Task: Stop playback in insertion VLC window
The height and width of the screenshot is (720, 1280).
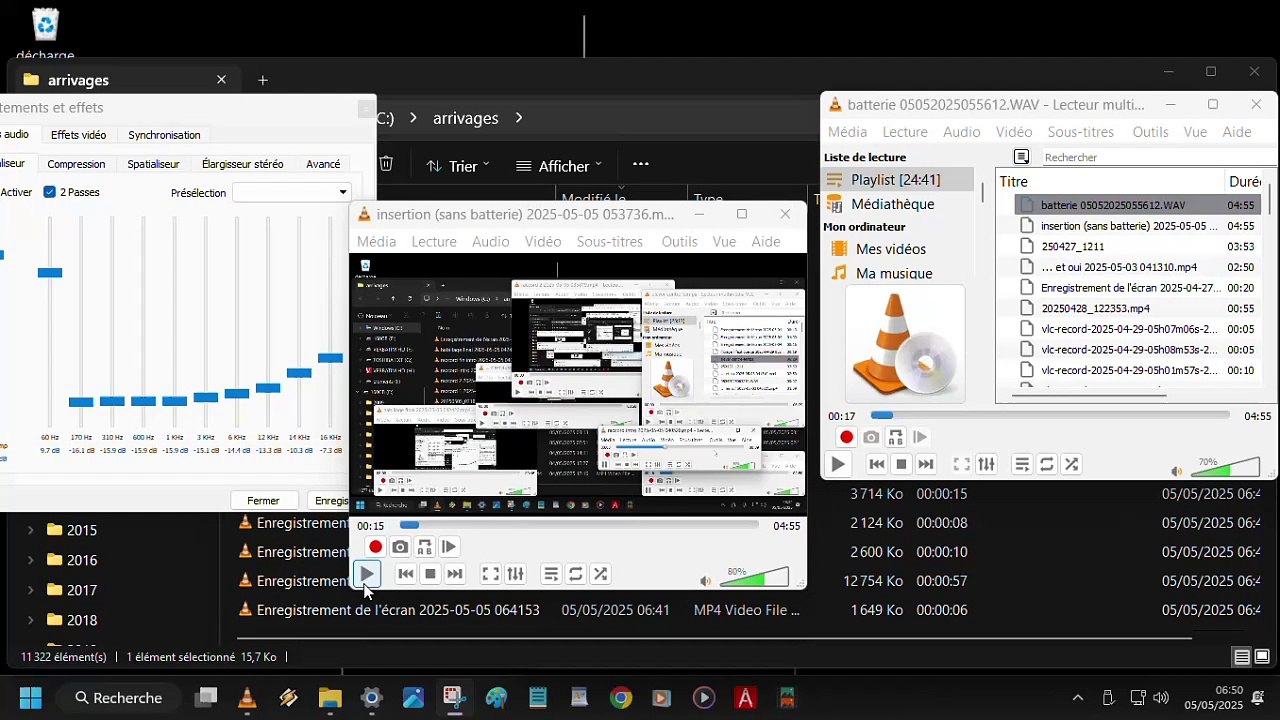Action: point(430,574)
